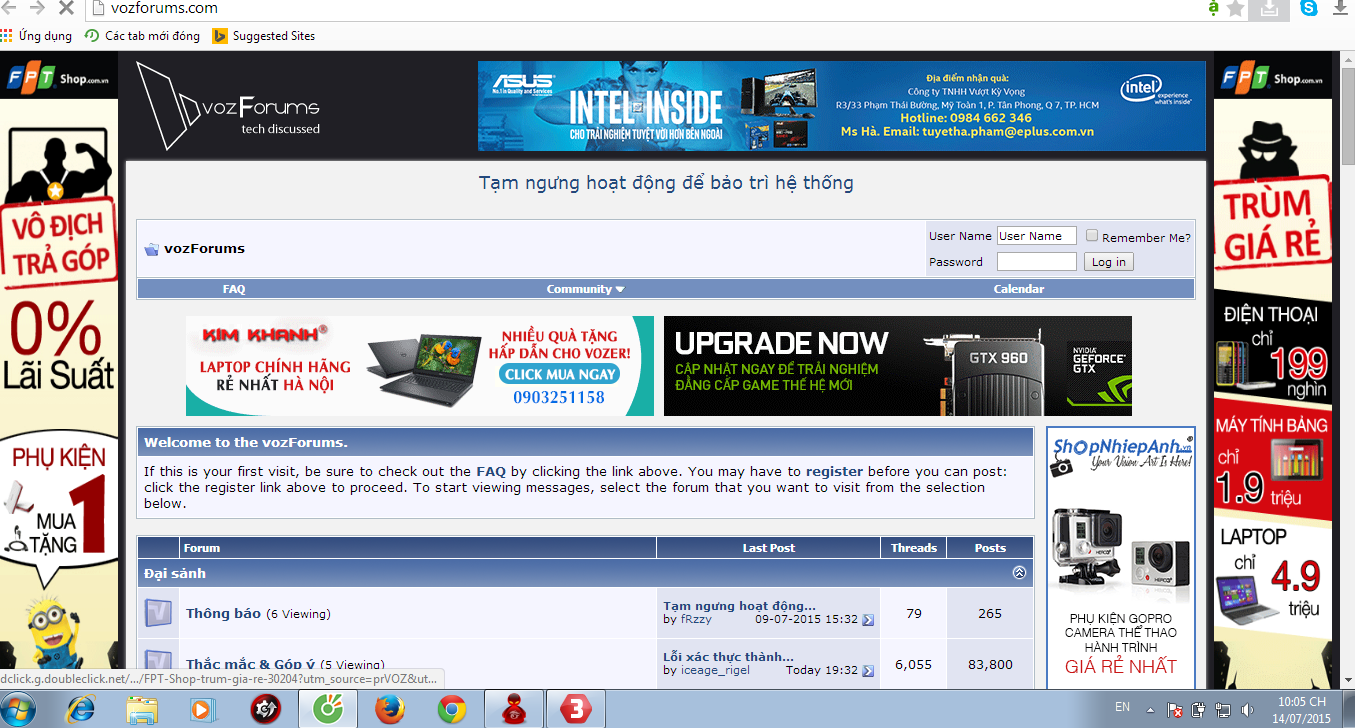Sort by the Threads column header
The width and height of the screenshot is (1355, 728).
[x=914, y=548]
